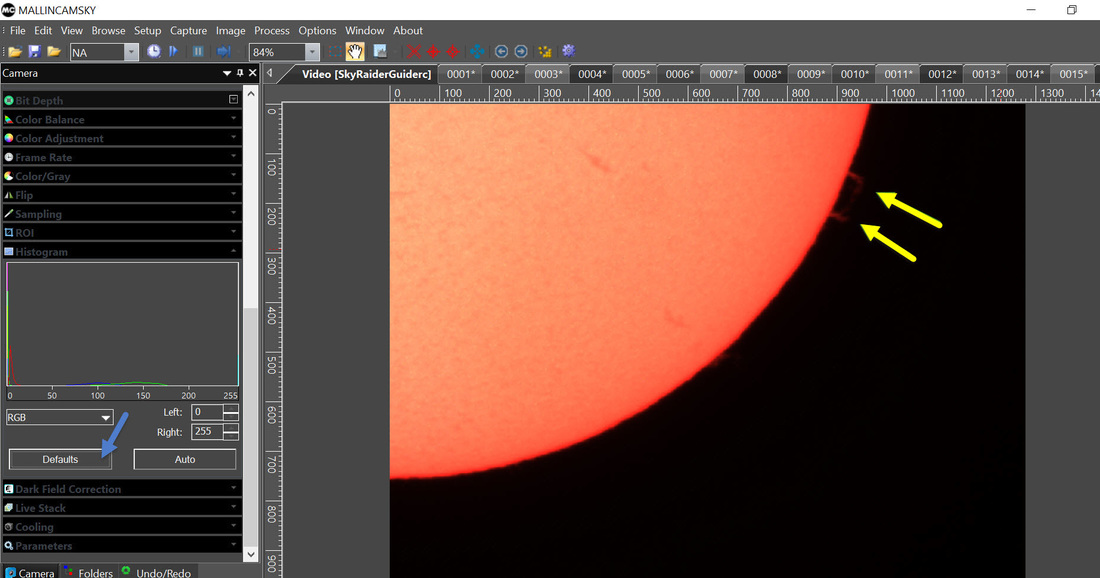
Task: Expand the Frame Rate section
Action: pyautogui.click(x=122, y=157)
